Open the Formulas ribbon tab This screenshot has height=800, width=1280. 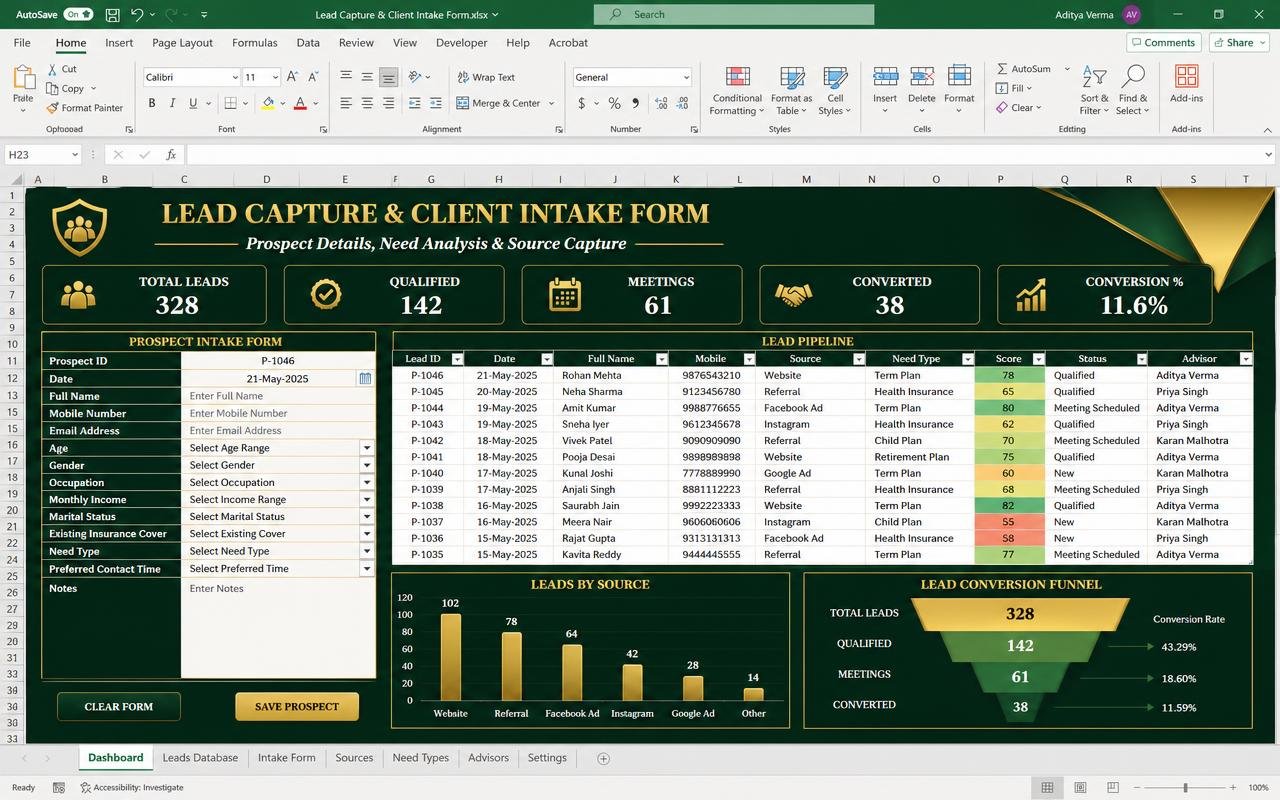tap(255, 43)
